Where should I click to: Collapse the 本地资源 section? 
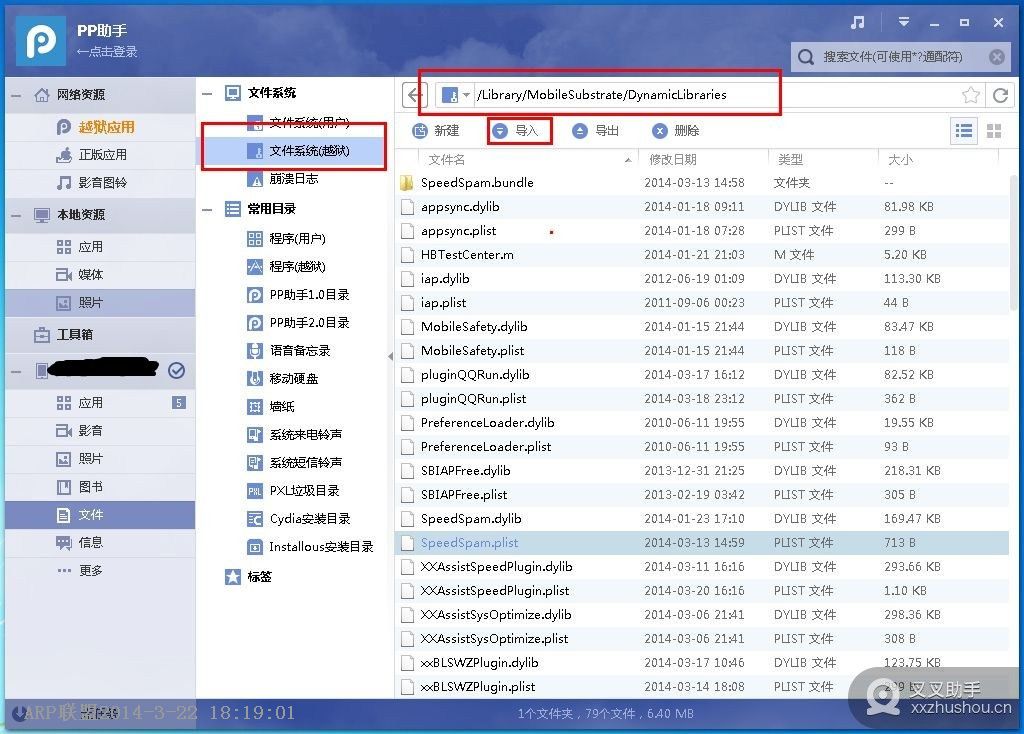16,215
